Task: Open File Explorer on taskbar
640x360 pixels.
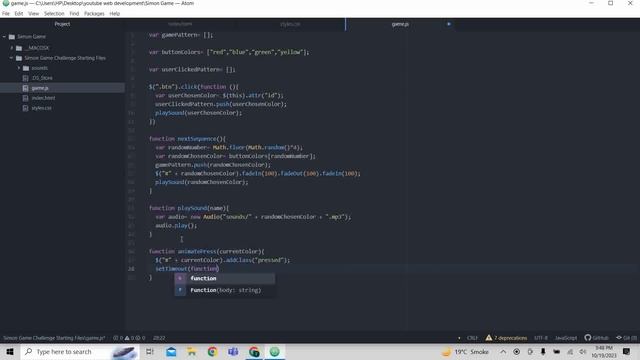Action: (x=191, y=351)
